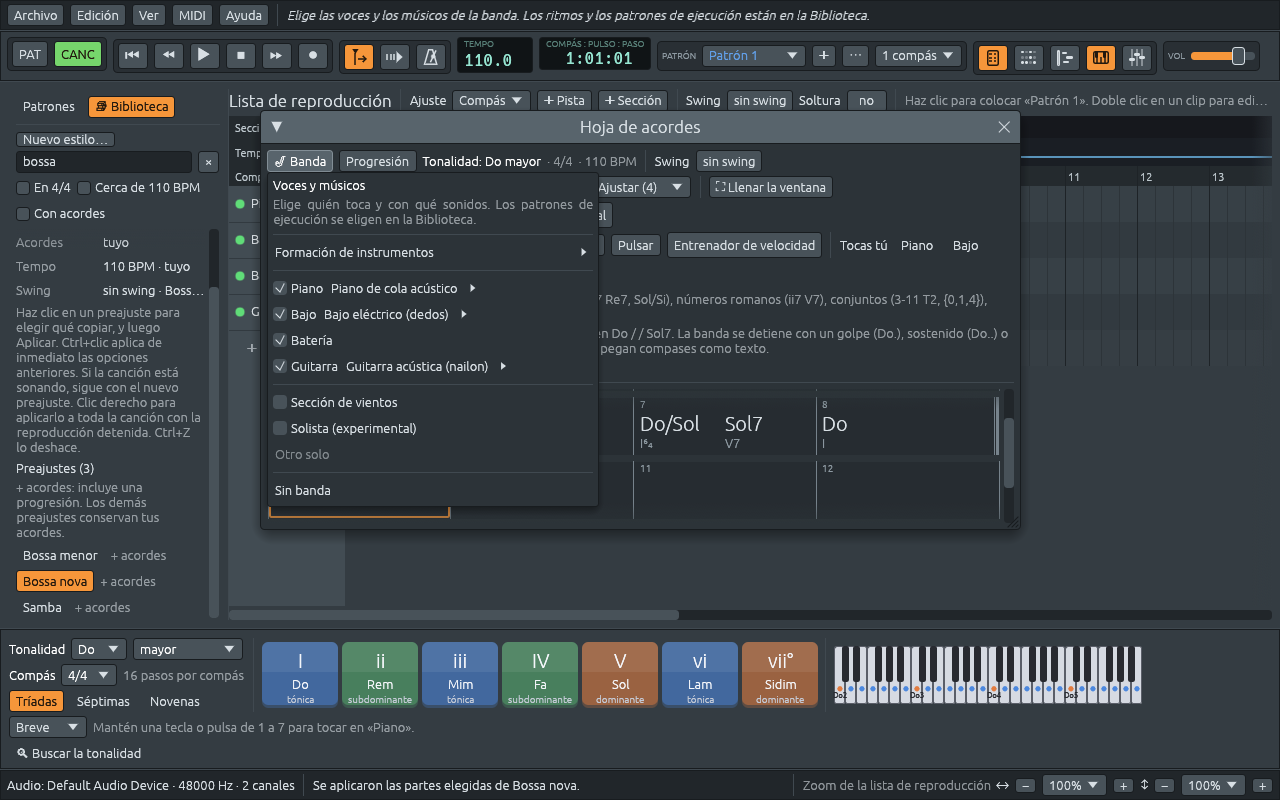
Task: Open the 1 compás length dropdown
Action: (919, 56)
